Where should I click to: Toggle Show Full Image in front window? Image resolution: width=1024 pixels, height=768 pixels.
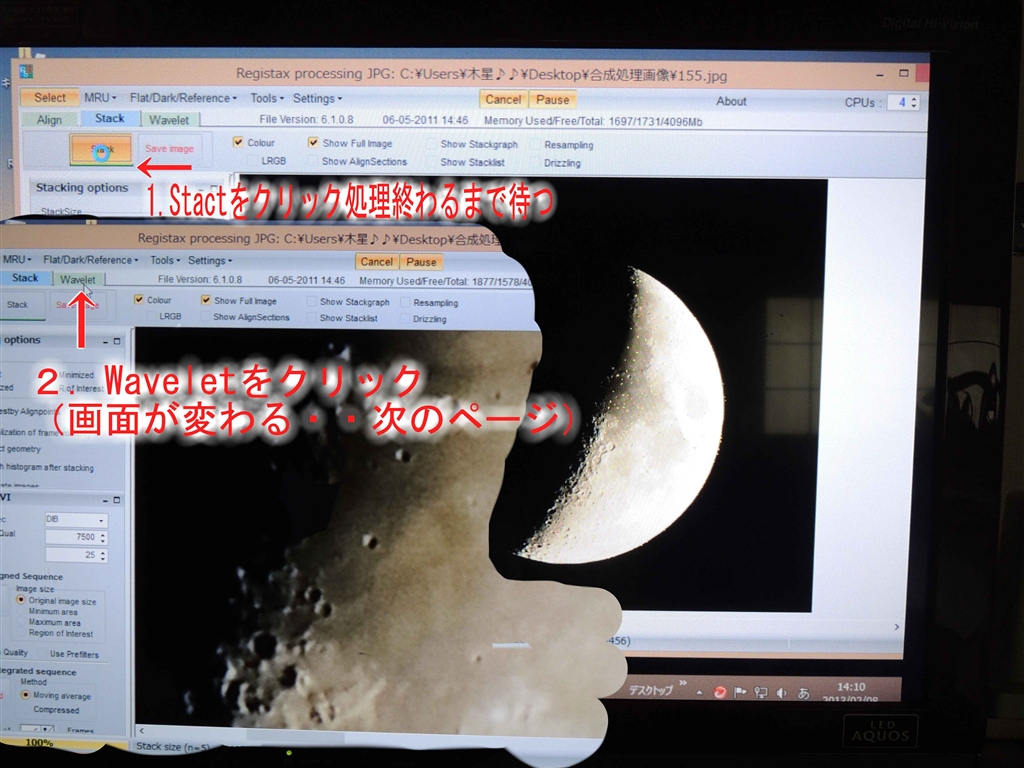point(206,300)
